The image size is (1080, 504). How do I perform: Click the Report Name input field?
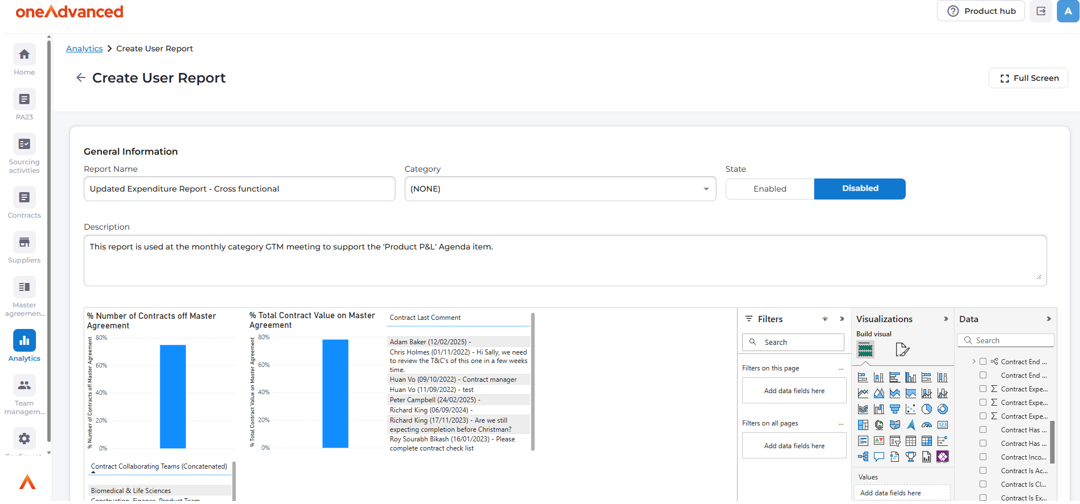pos(239,189)
